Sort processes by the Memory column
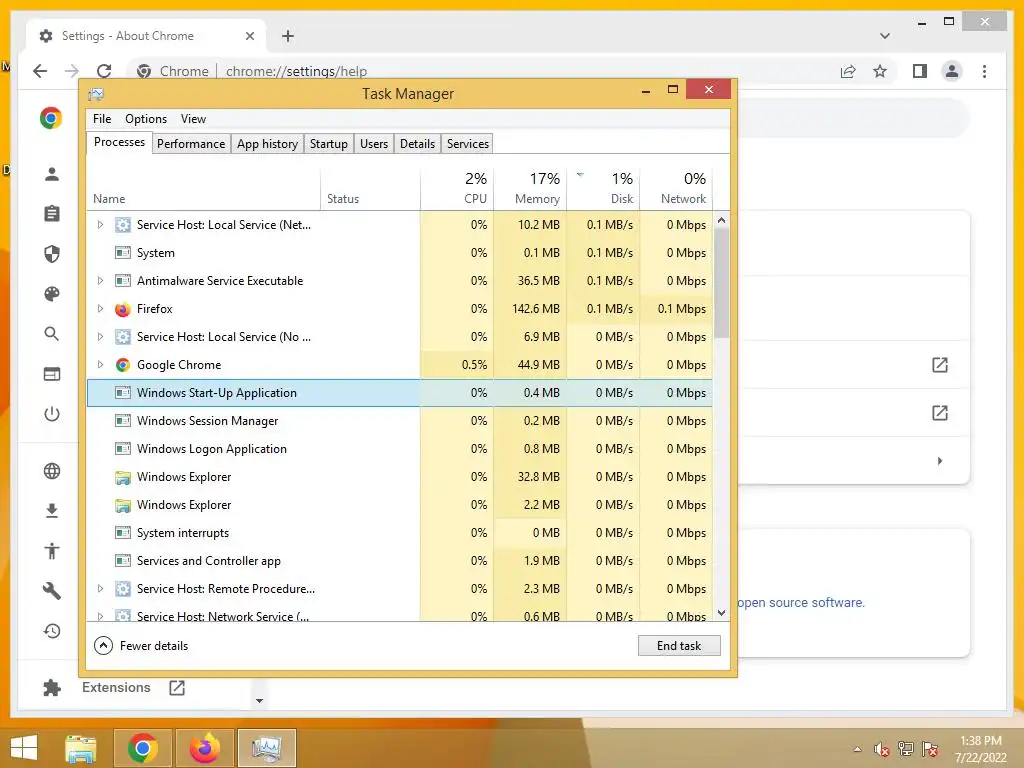The width and height of the screenshot is (1024, 768). click(x=530, y=189)
